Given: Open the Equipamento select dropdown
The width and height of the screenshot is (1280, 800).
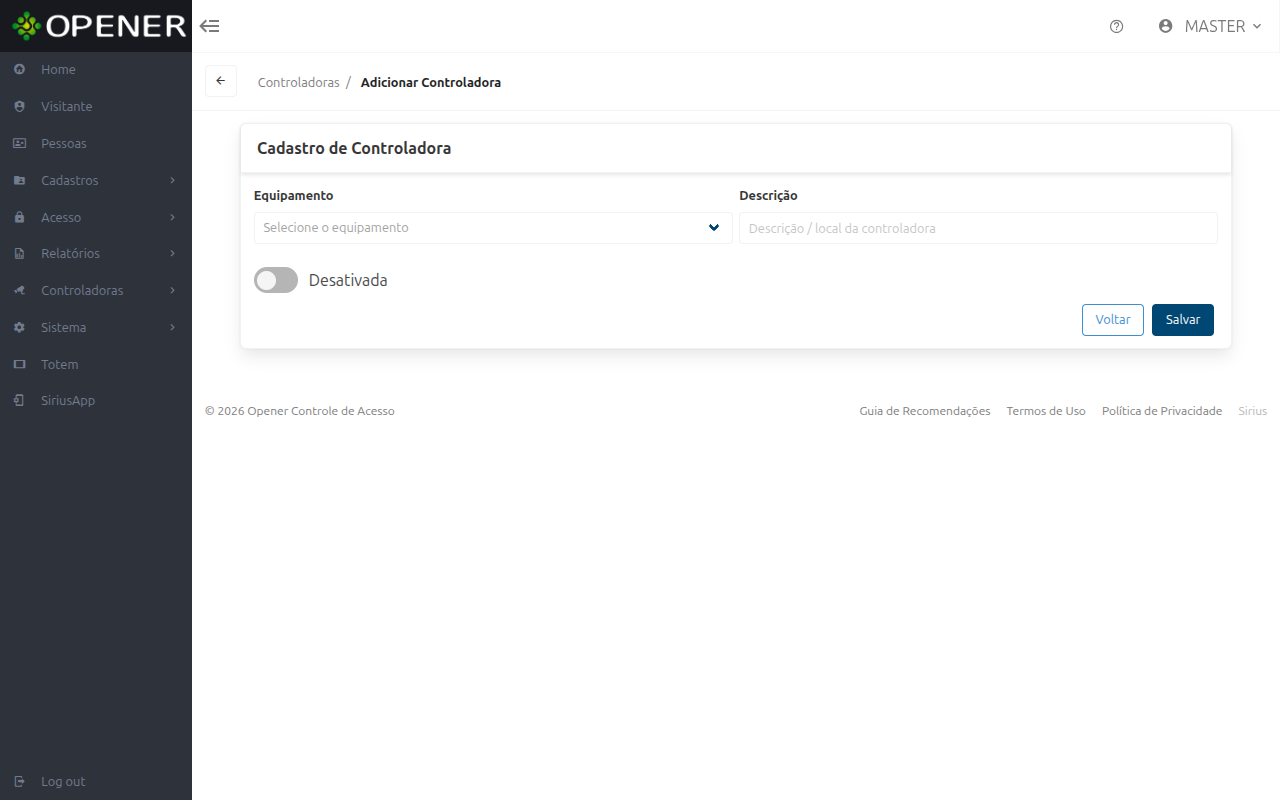Looking at the screenshot, I should point(493,228).
